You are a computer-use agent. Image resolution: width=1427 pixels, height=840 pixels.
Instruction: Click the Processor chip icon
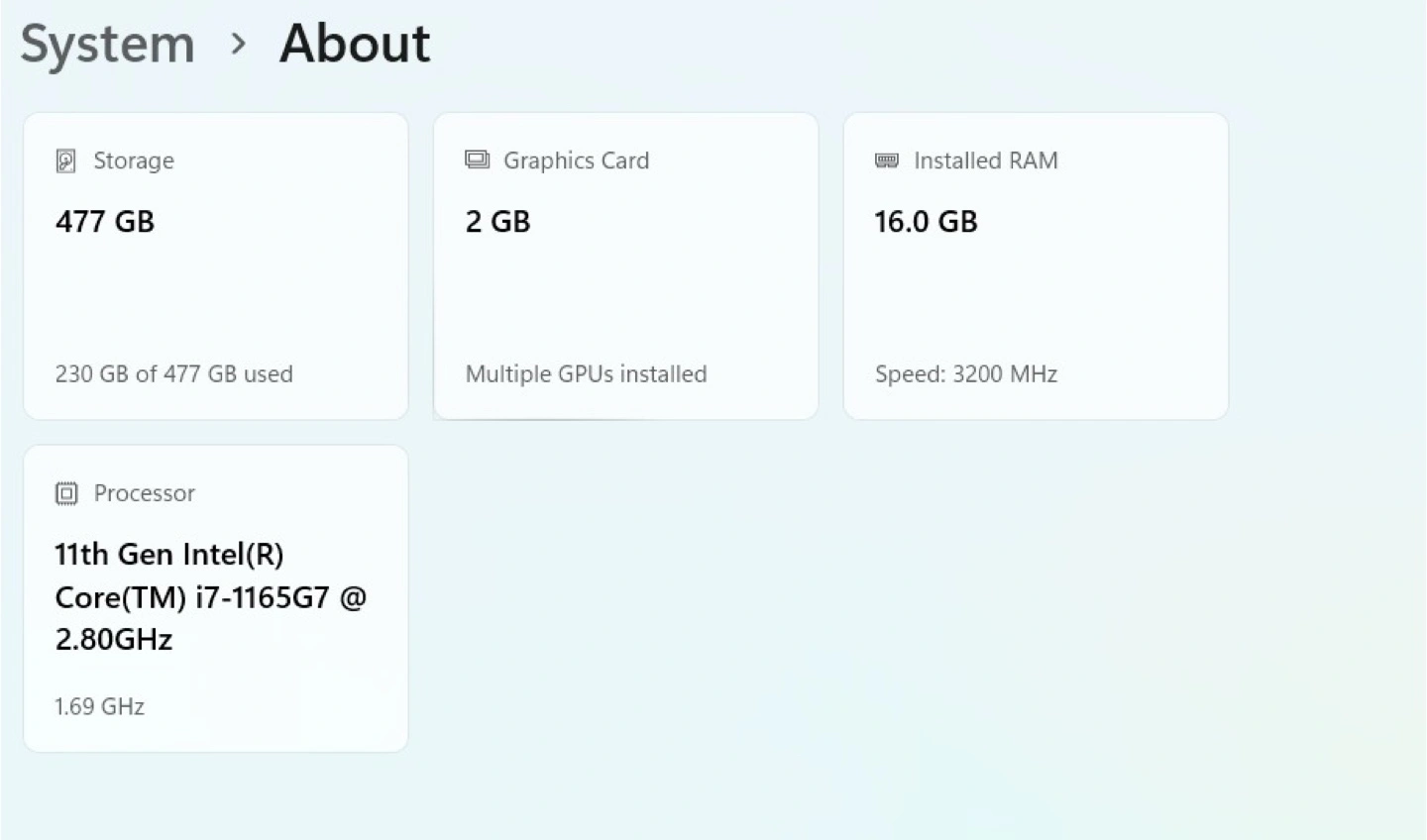[x=66, y=493]
